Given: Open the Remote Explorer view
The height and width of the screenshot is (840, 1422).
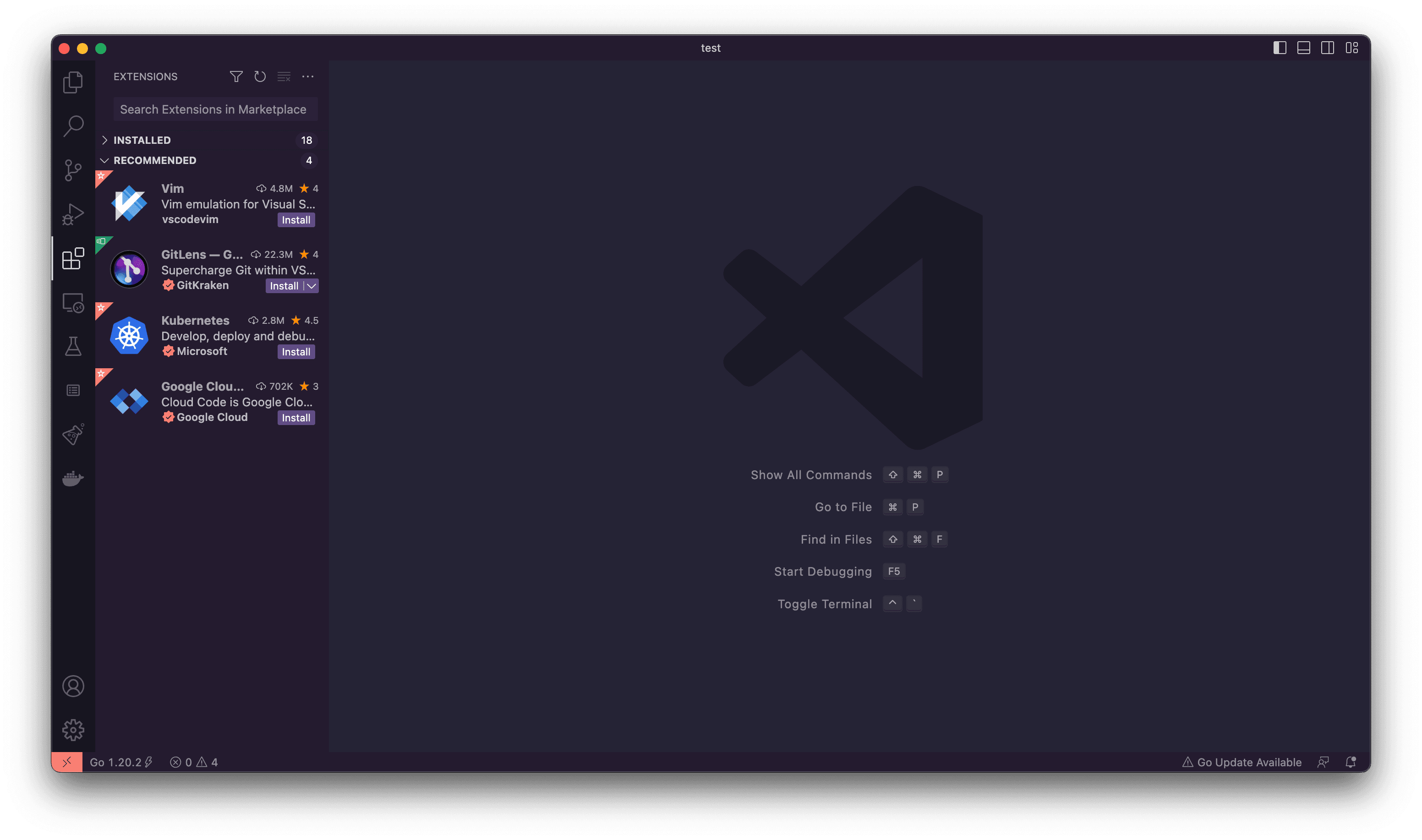Looking at the screenshot, I should 73,303.
